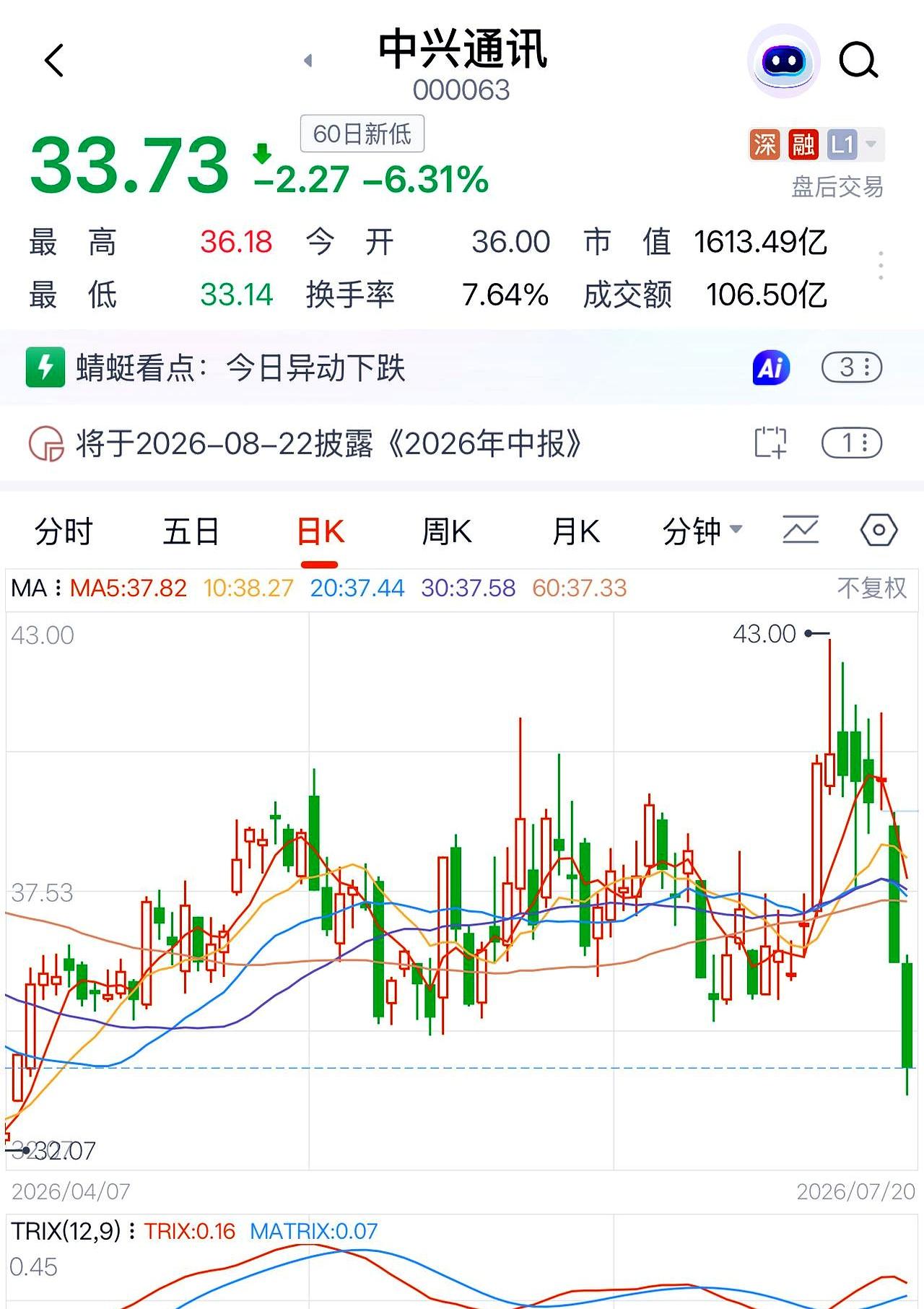Tap the 37.53 axis price label

tap(43, 893)
